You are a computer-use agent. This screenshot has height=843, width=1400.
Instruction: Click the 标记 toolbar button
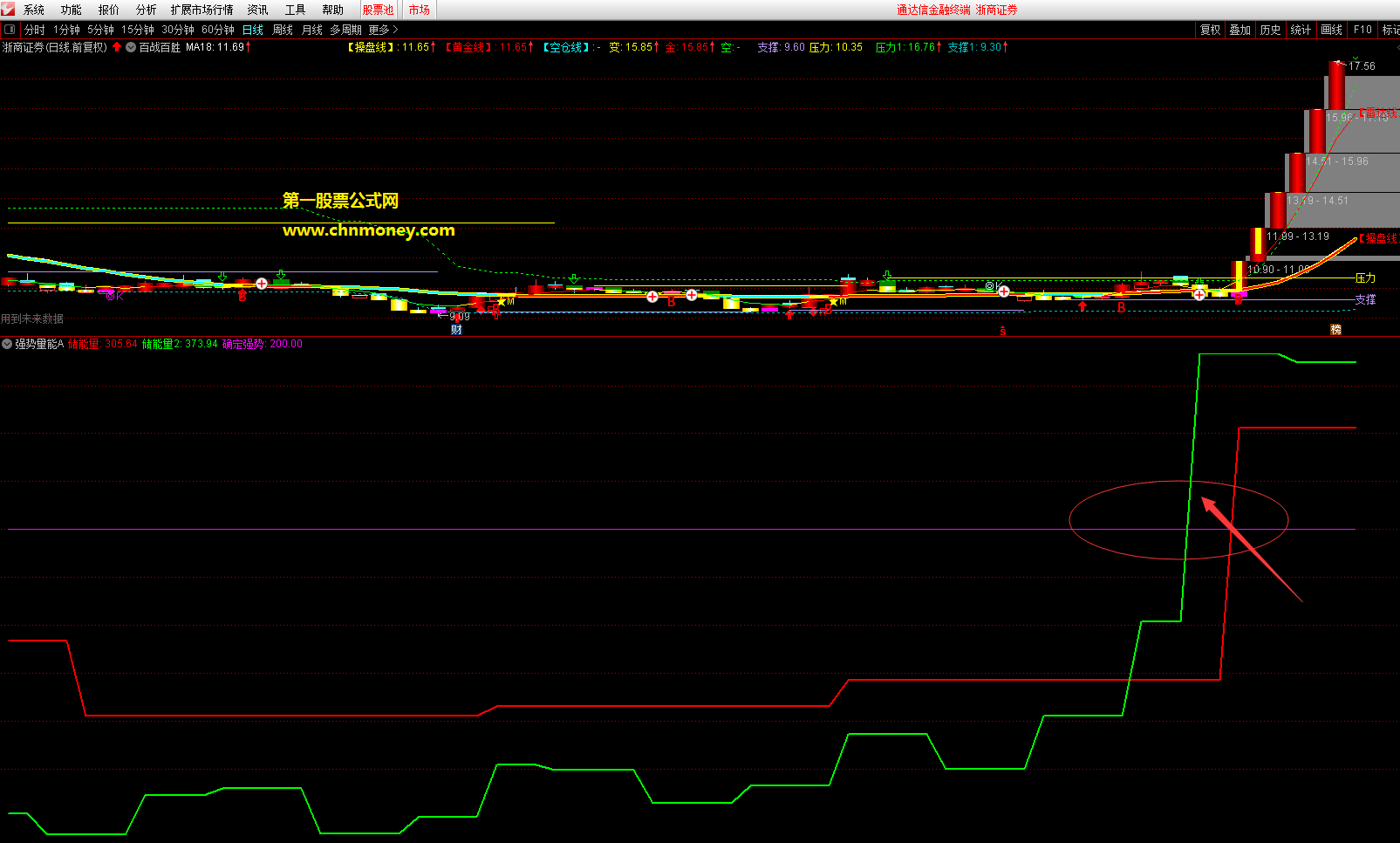click(x=1390, y=30)
